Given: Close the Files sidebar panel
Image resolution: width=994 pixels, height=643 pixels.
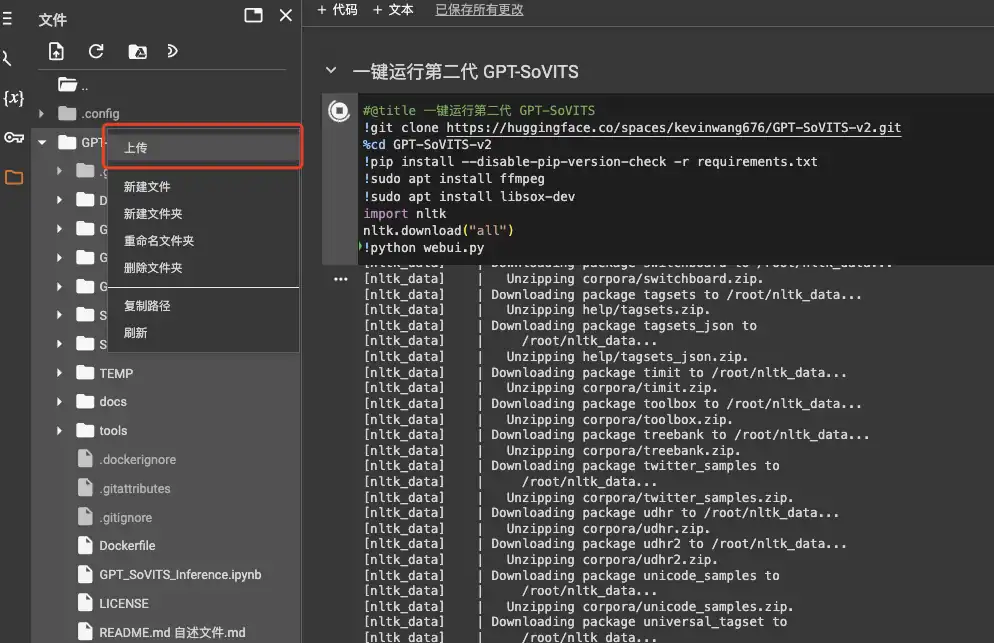Looking at the screenshot, I should pos(286,15).
